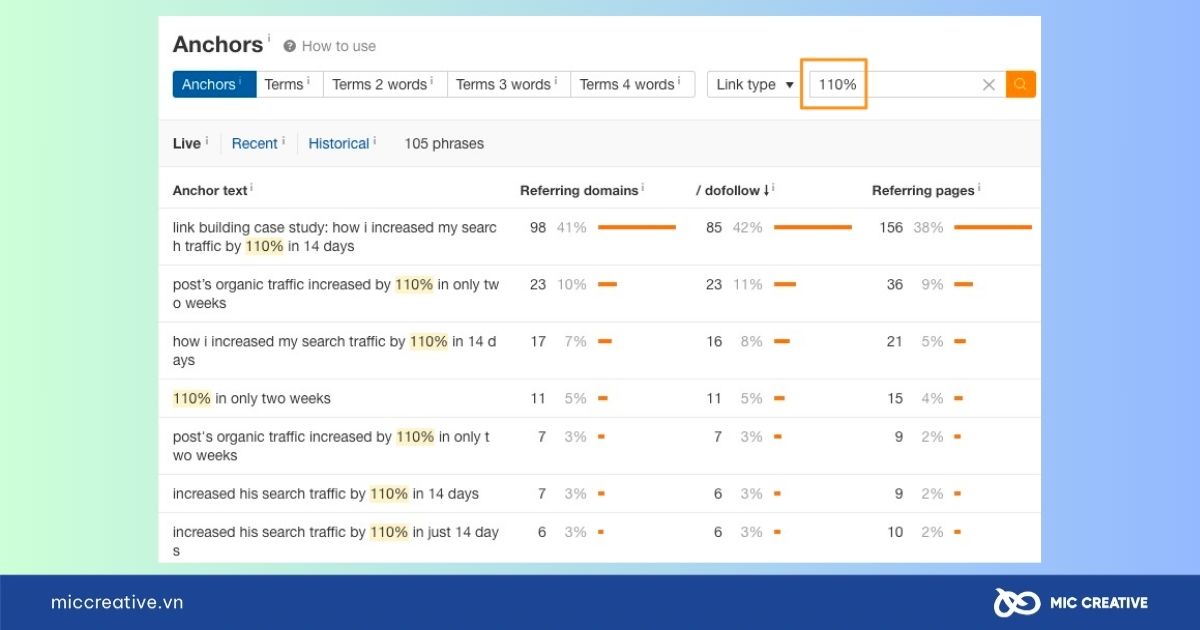This screenshot has width=1200, height=630.
Task: Click info icon beside Referring pages header
Action: (979, 187)
